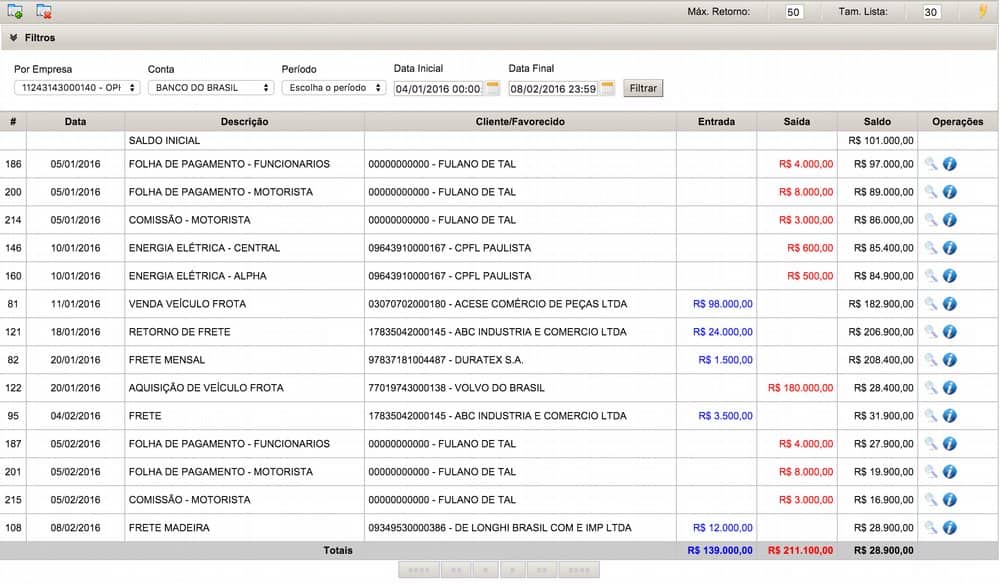1000x584 pixels.
Task: Show info icon for row 214
Action: click(x=950, y=220)
